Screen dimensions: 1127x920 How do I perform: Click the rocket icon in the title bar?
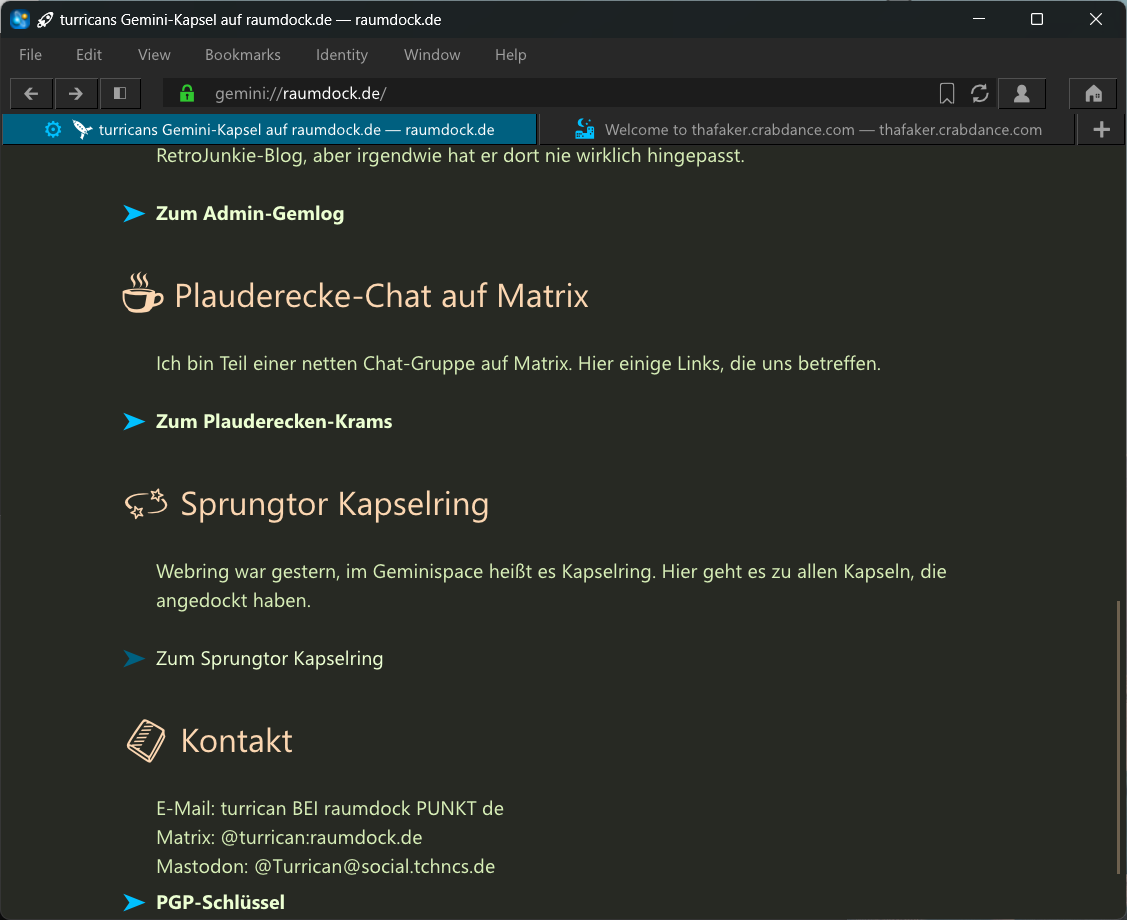tap(45, 19)
